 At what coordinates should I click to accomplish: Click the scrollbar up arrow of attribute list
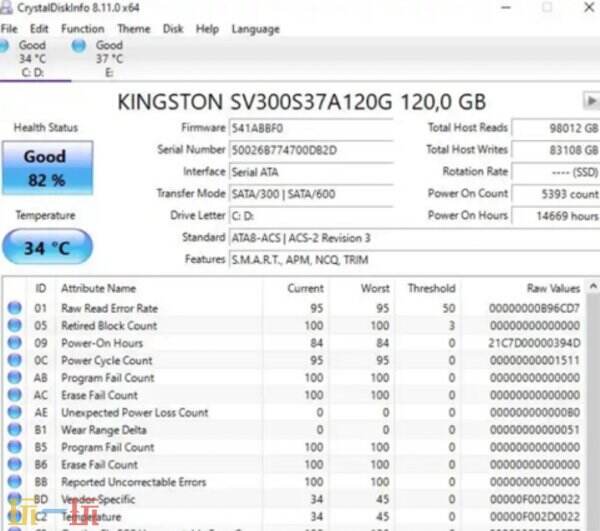point(593,286)
